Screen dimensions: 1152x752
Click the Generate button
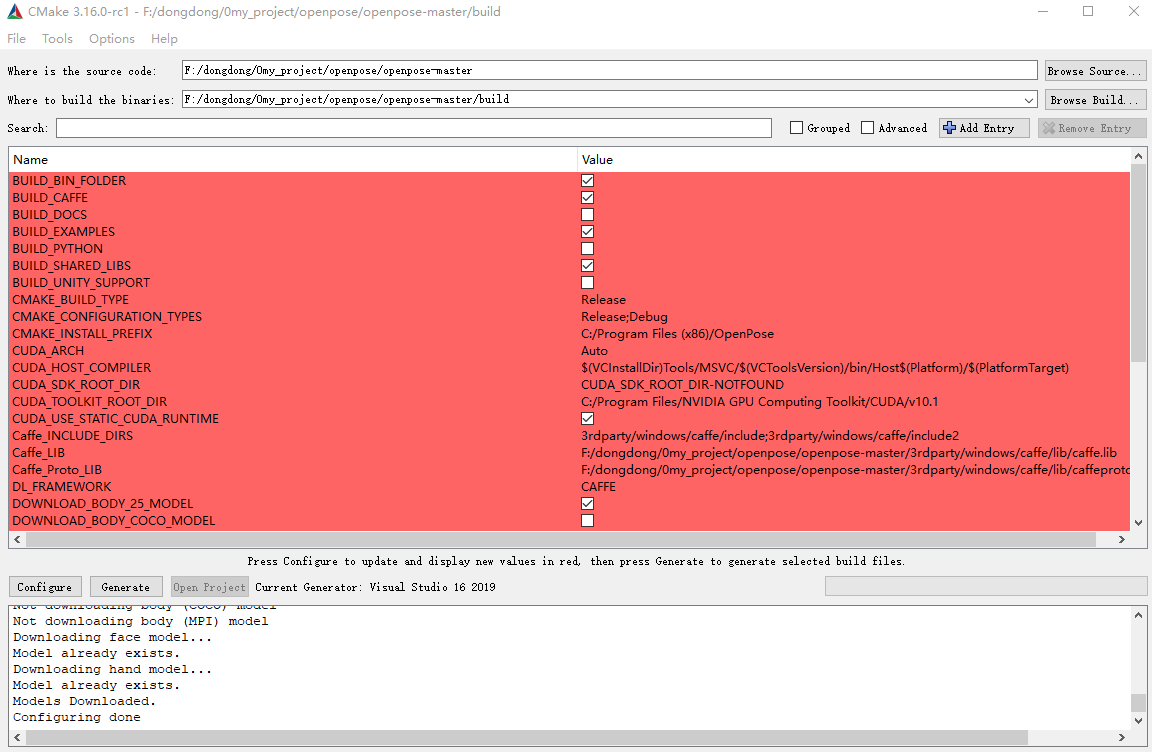click(126, 587)
